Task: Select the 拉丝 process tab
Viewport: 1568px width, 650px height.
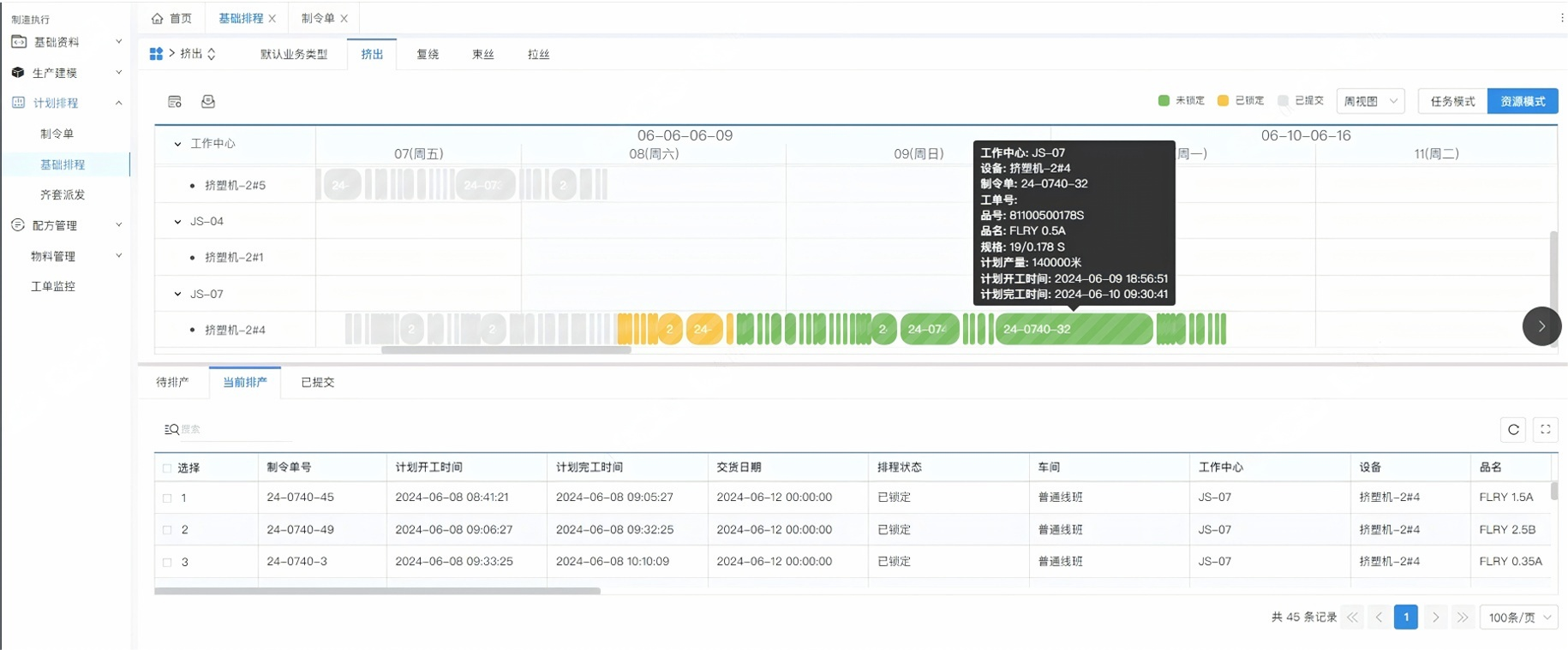Action: (x=539, y=54)
